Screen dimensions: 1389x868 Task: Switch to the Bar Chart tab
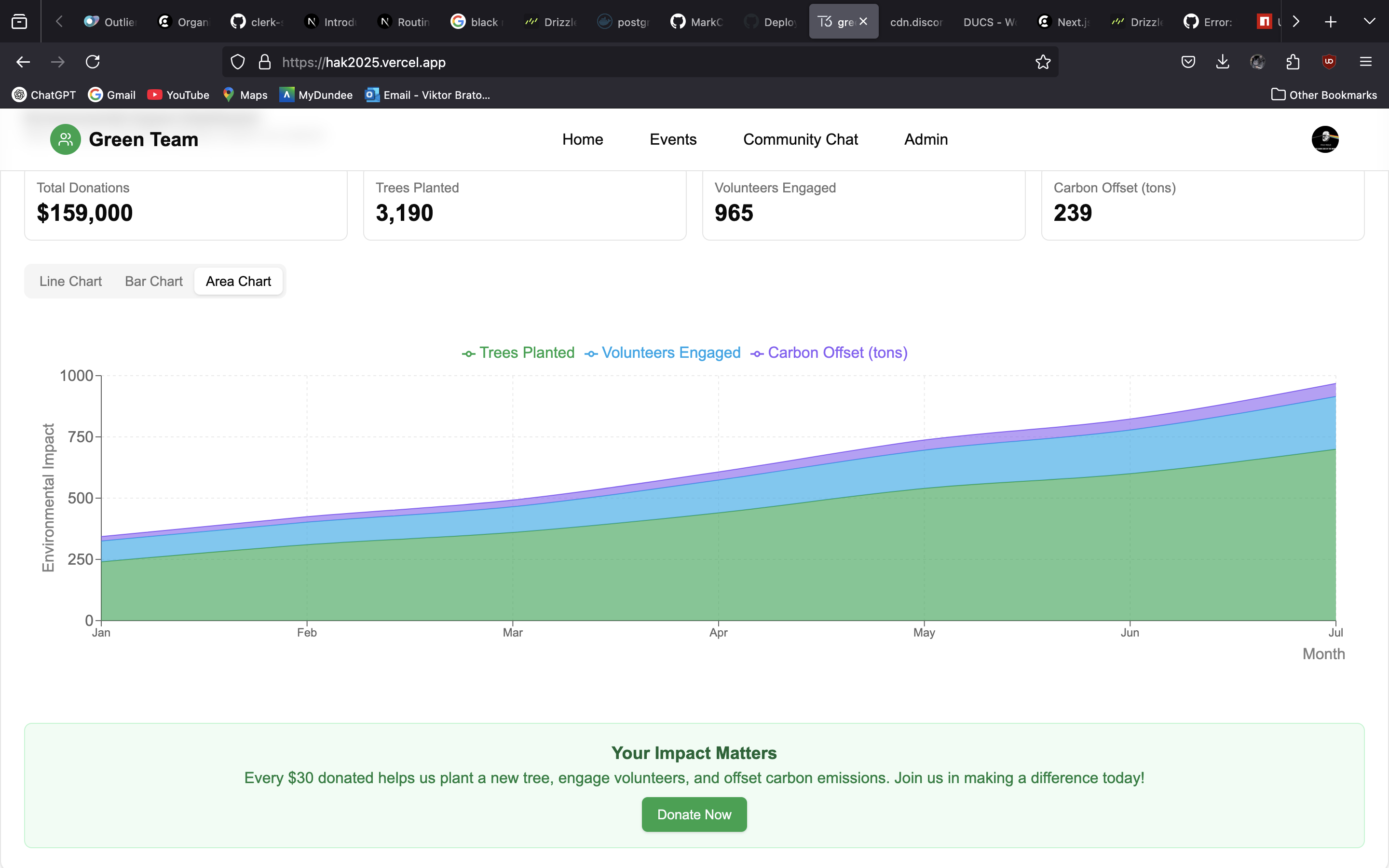tap(154, 281)
